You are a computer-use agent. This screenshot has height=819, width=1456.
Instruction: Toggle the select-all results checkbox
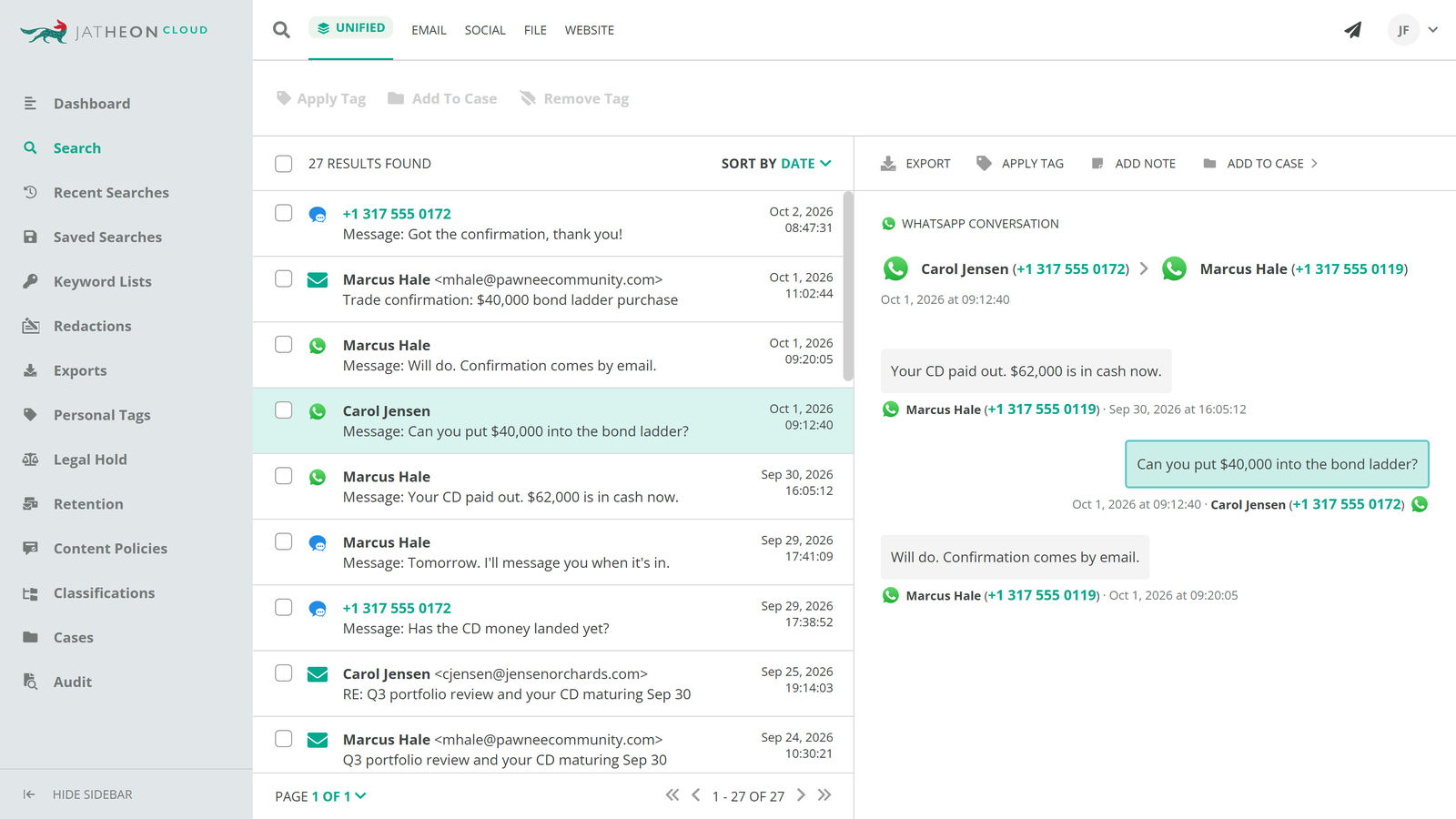click(284, 164)
